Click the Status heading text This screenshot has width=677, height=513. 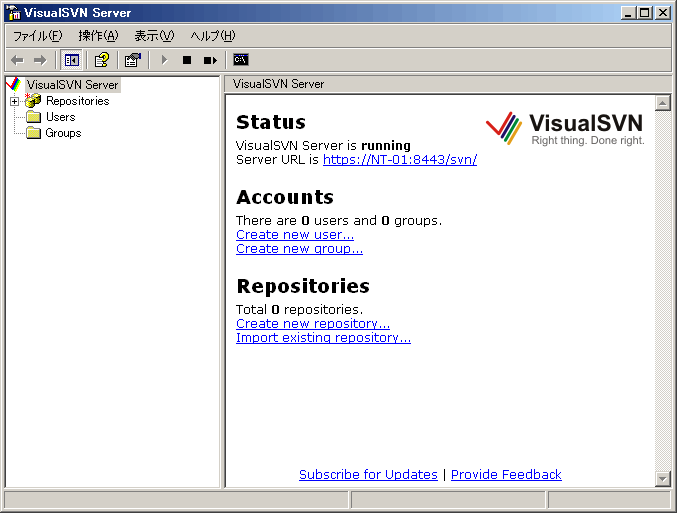click(271, 122)
